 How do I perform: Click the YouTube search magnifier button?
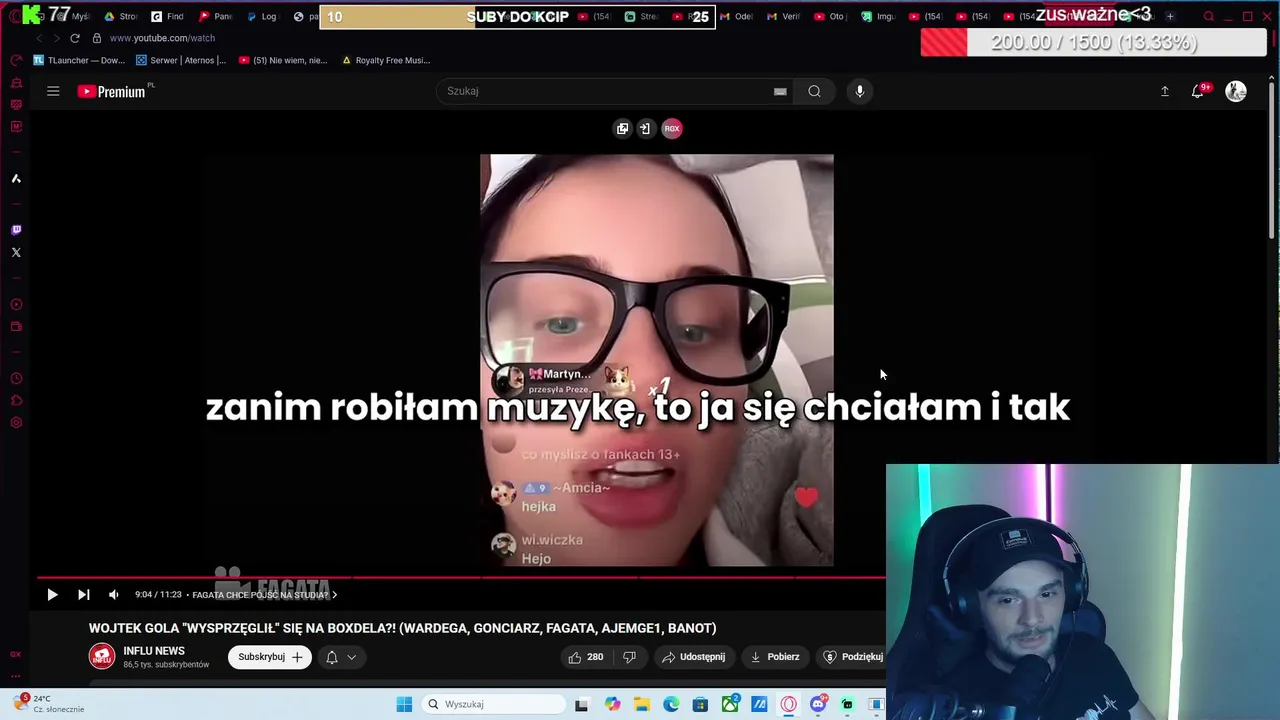(x=814, y=91)
